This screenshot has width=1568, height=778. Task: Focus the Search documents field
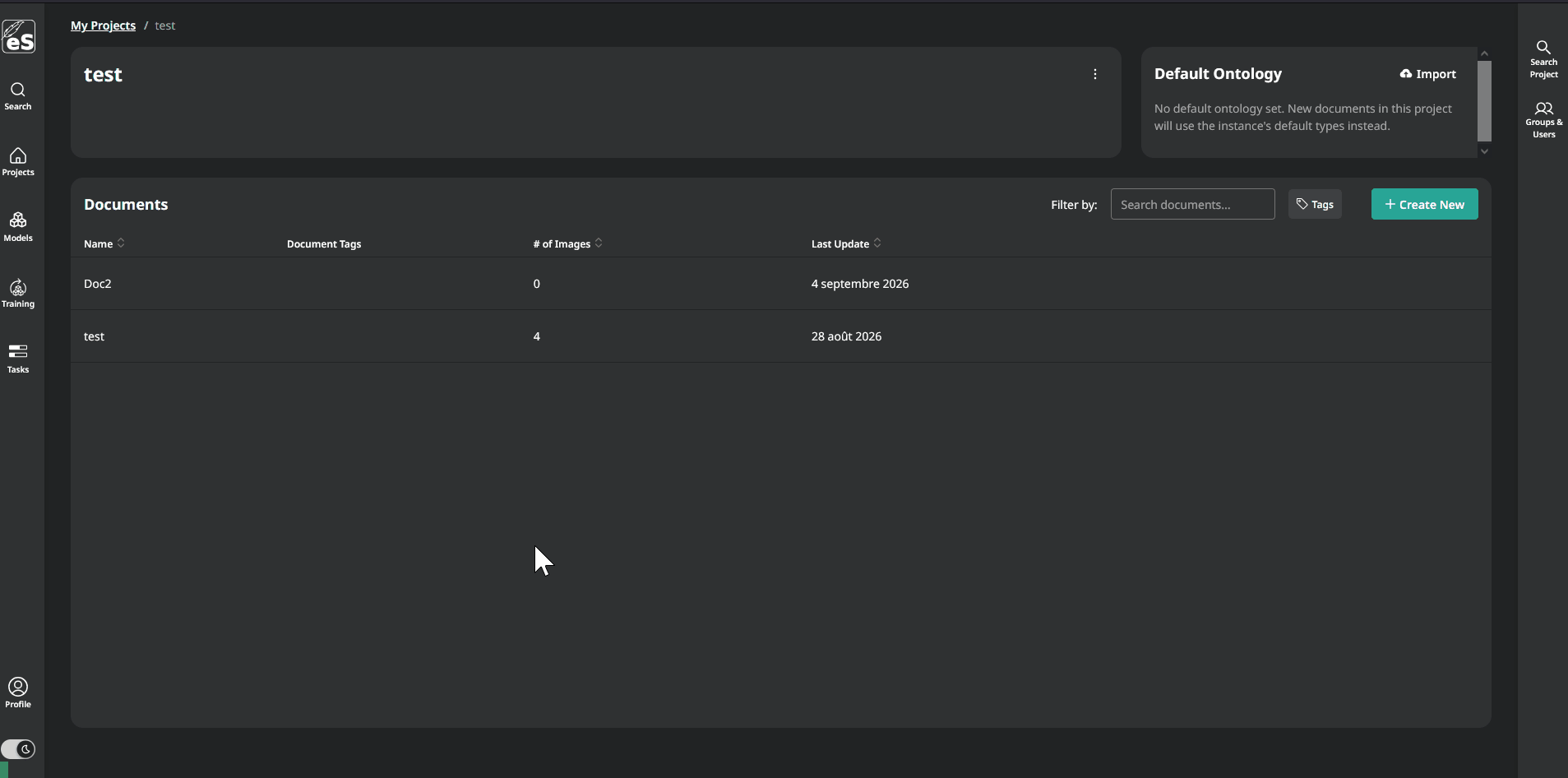tap(1192, 204)
